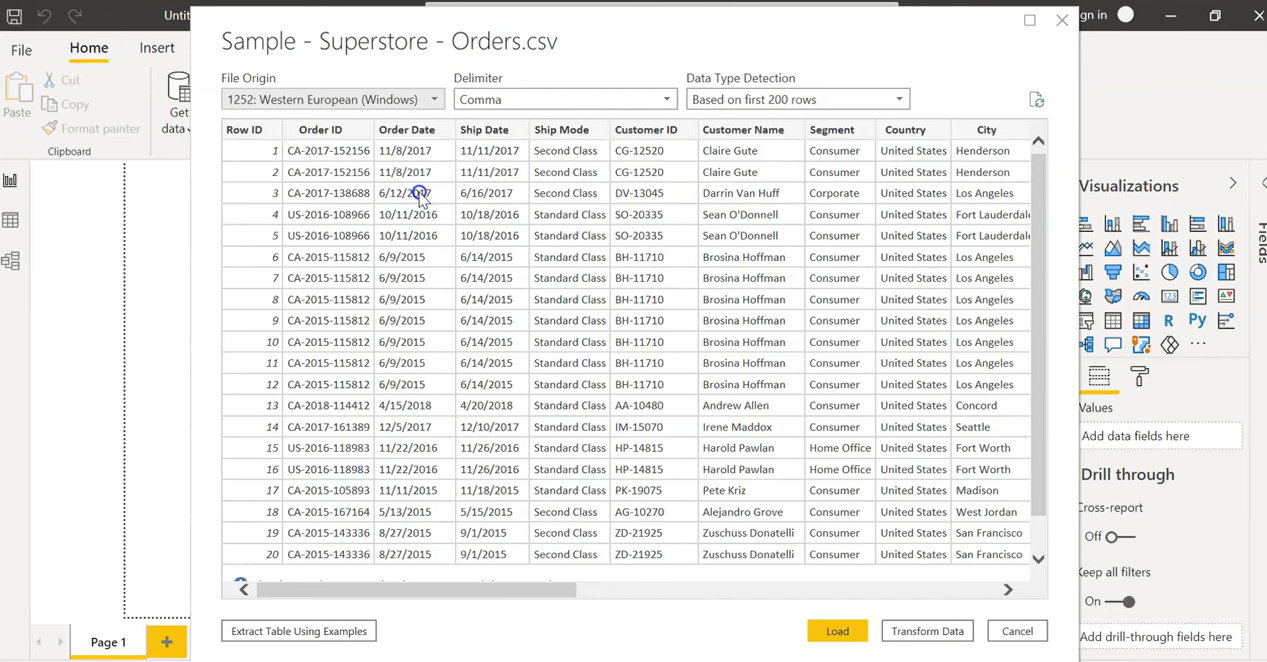
Task: Toggle Cross-report switch currently Off
Action: pos(1120,537)
